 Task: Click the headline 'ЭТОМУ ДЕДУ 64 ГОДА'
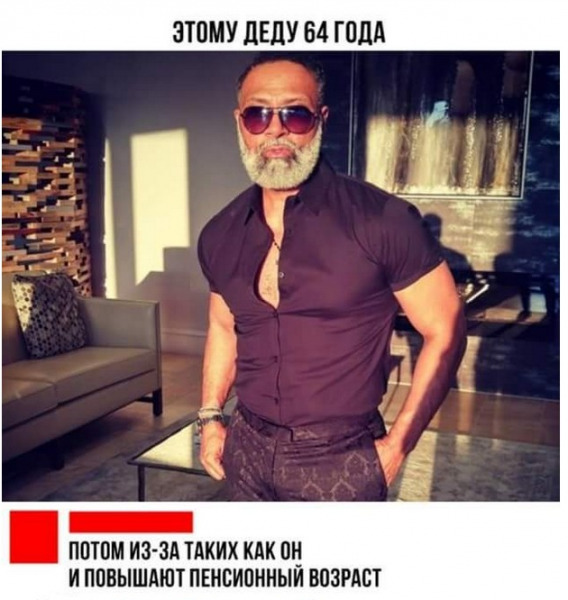[279, 32]
